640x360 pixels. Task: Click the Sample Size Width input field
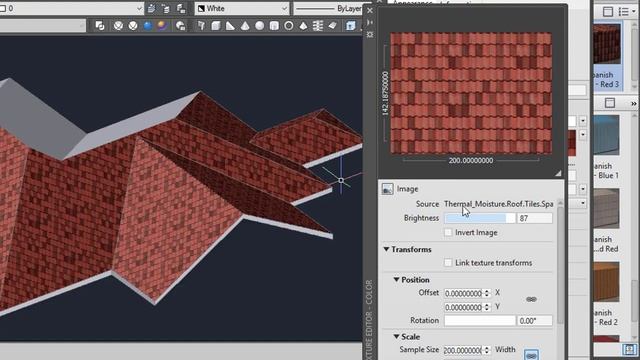coord(463,350)
